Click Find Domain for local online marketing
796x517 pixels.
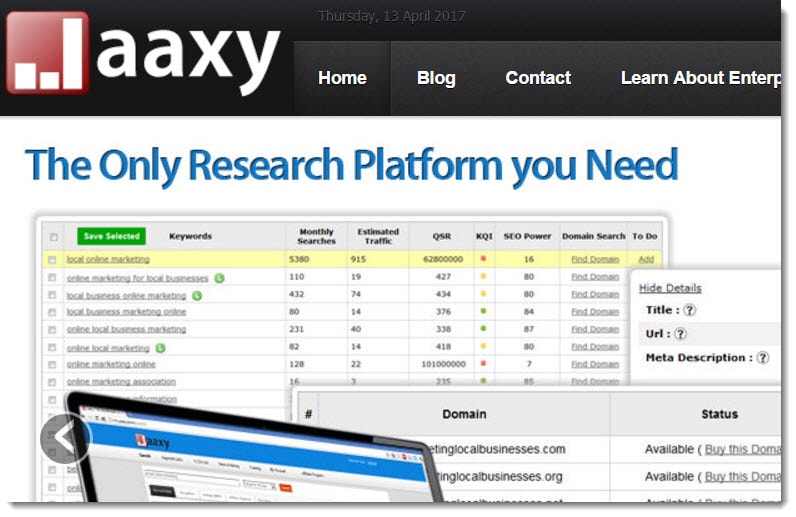(x=595, y=260)
